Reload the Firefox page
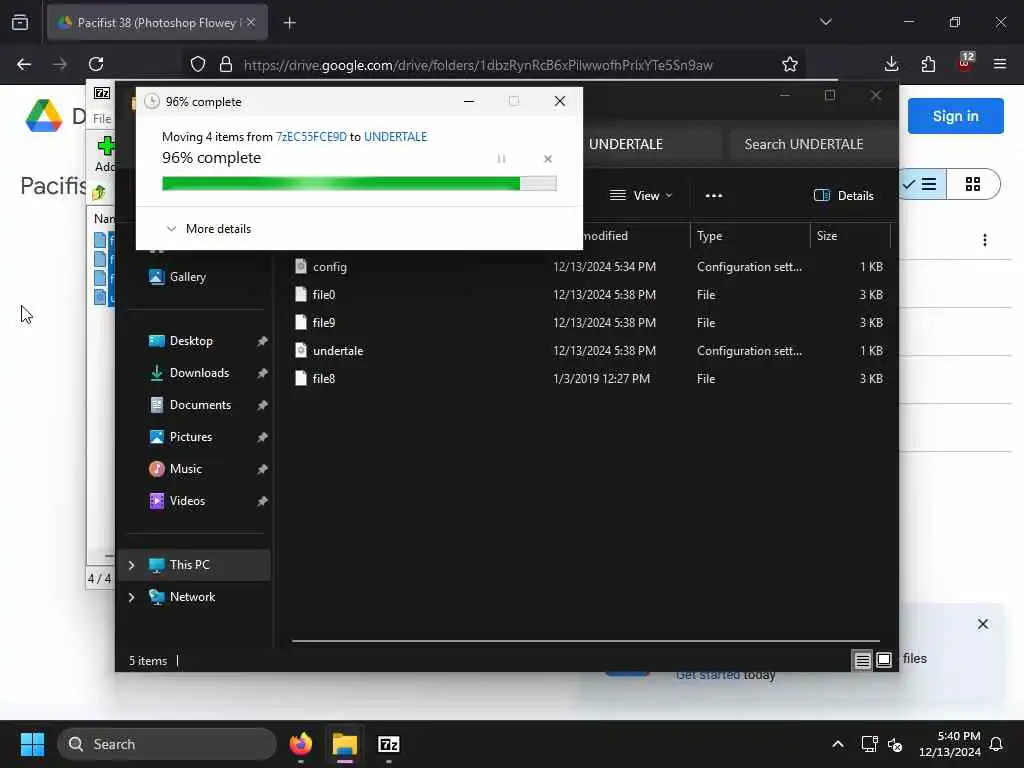 [x=96, y=64]
